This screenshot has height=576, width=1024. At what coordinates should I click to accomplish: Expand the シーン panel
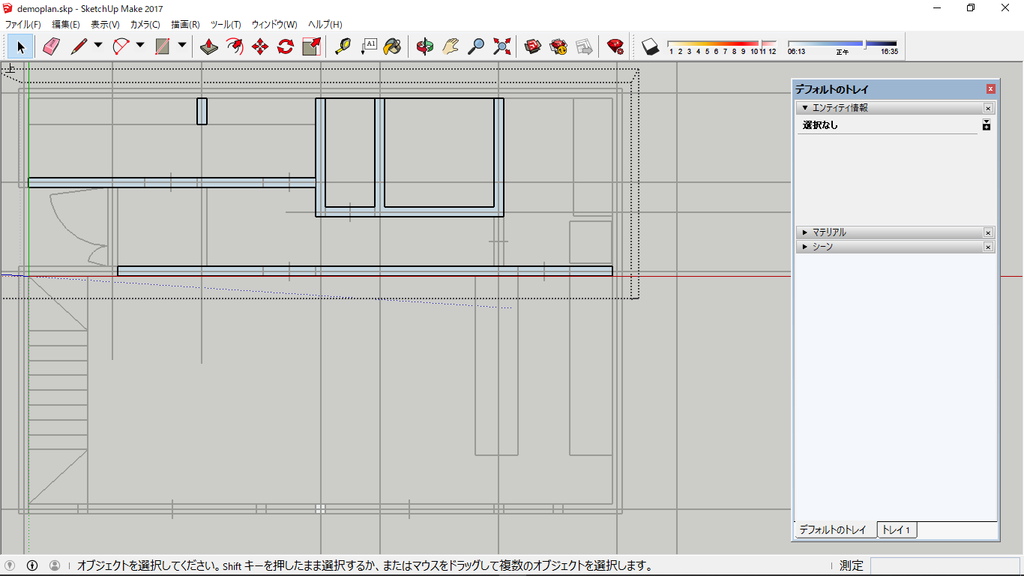[x=805, y=247]
